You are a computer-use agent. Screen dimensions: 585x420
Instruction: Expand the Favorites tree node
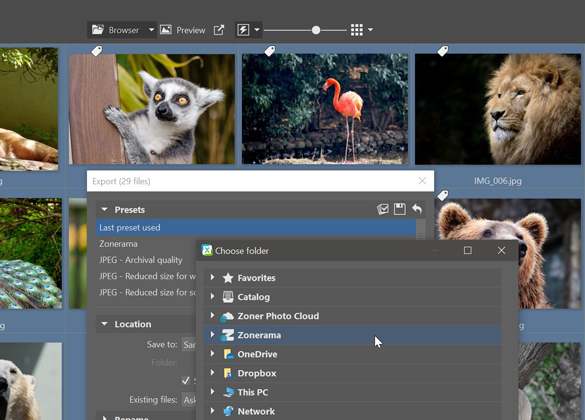[x=212, y=278]
